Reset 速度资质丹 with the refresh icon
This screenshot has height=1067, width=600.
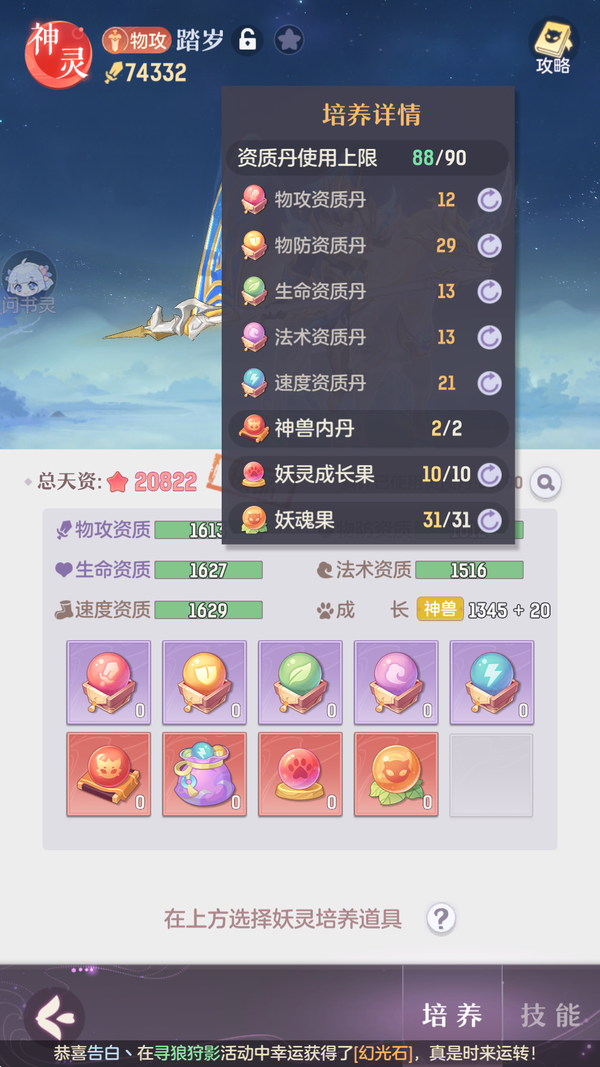[x=489, y=383]
